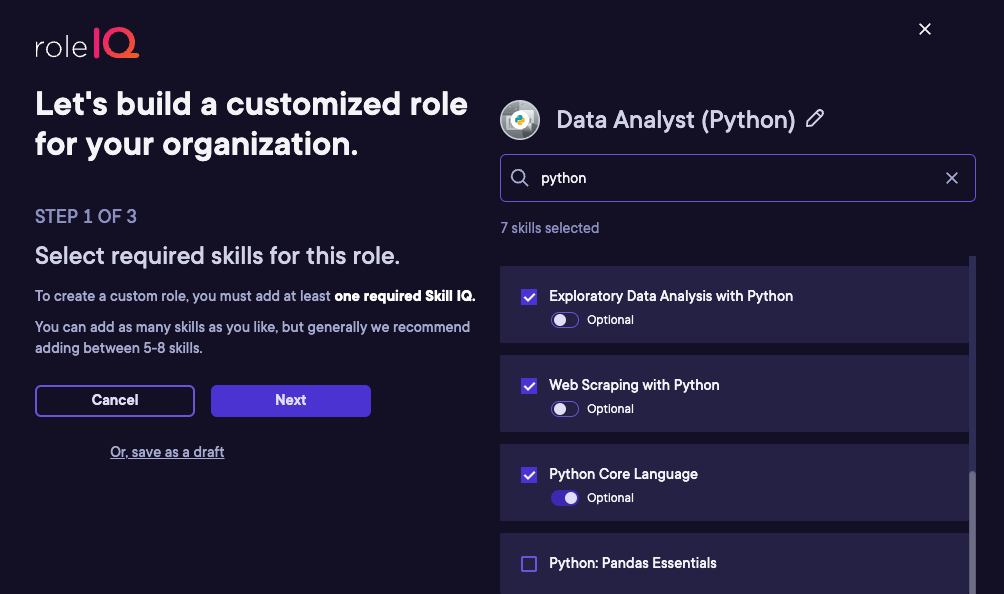Click the skills list scrollbar
Viewport: 1004px width, 594px height.
coord(972,531)
